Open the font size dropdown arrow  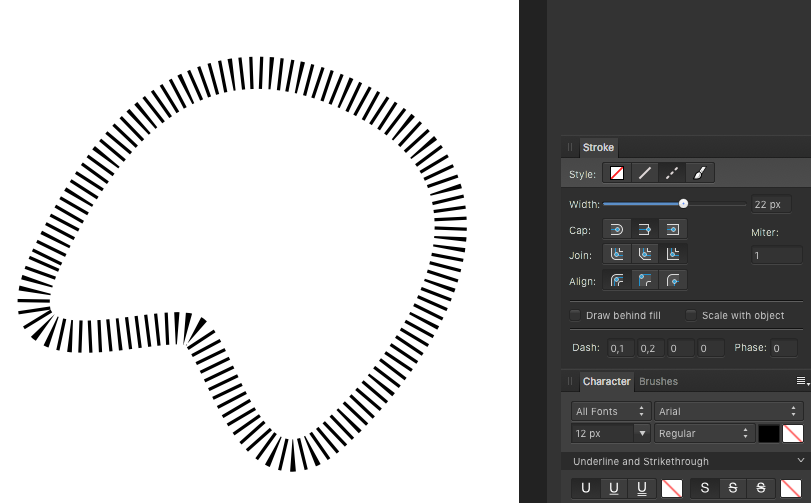(x=642, y=433)
